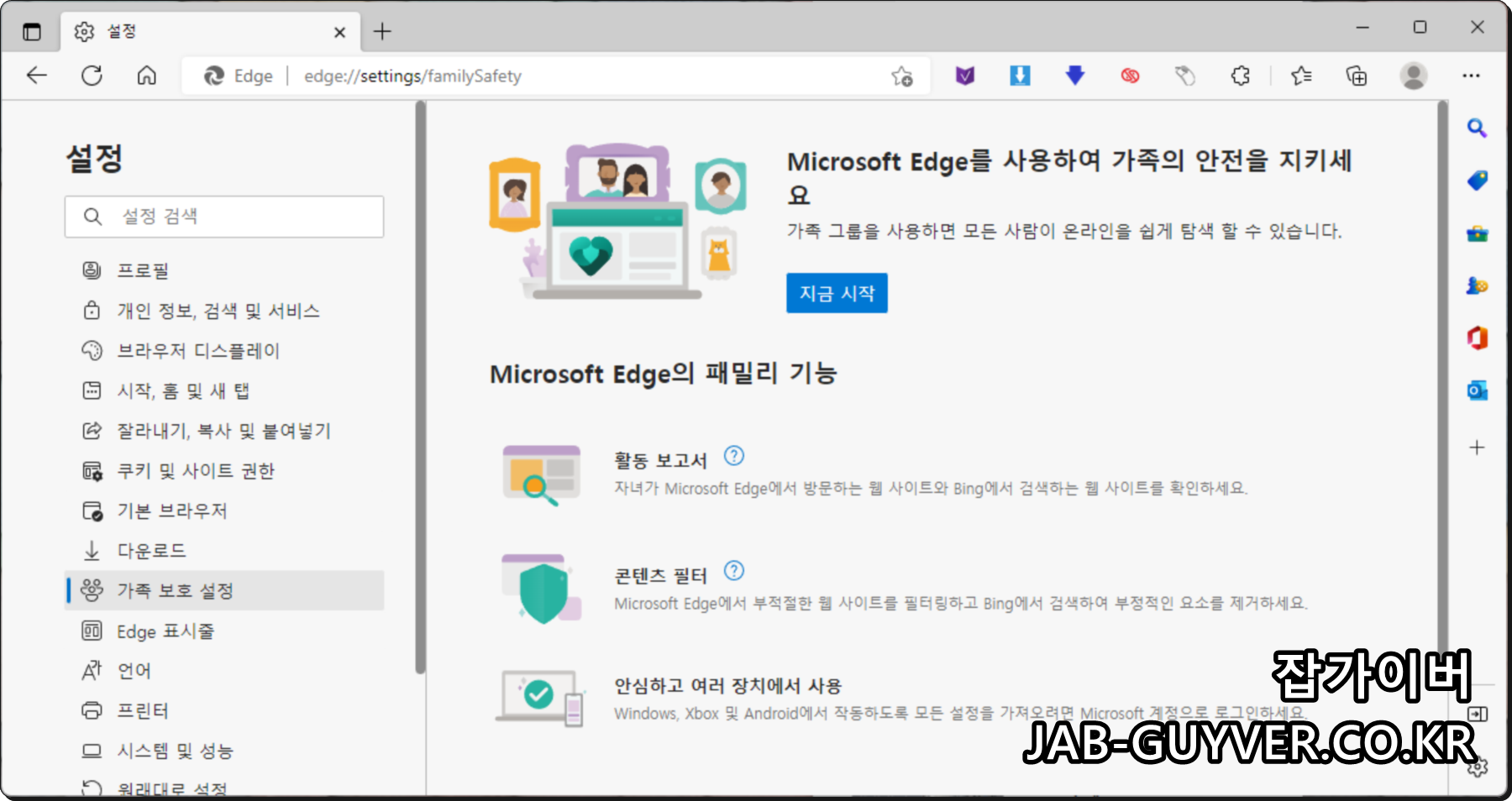This screenshot has height=801, width=1512.
Task: Click the dark blue down-arrow extension icon
Action: tap(1075, 76)
